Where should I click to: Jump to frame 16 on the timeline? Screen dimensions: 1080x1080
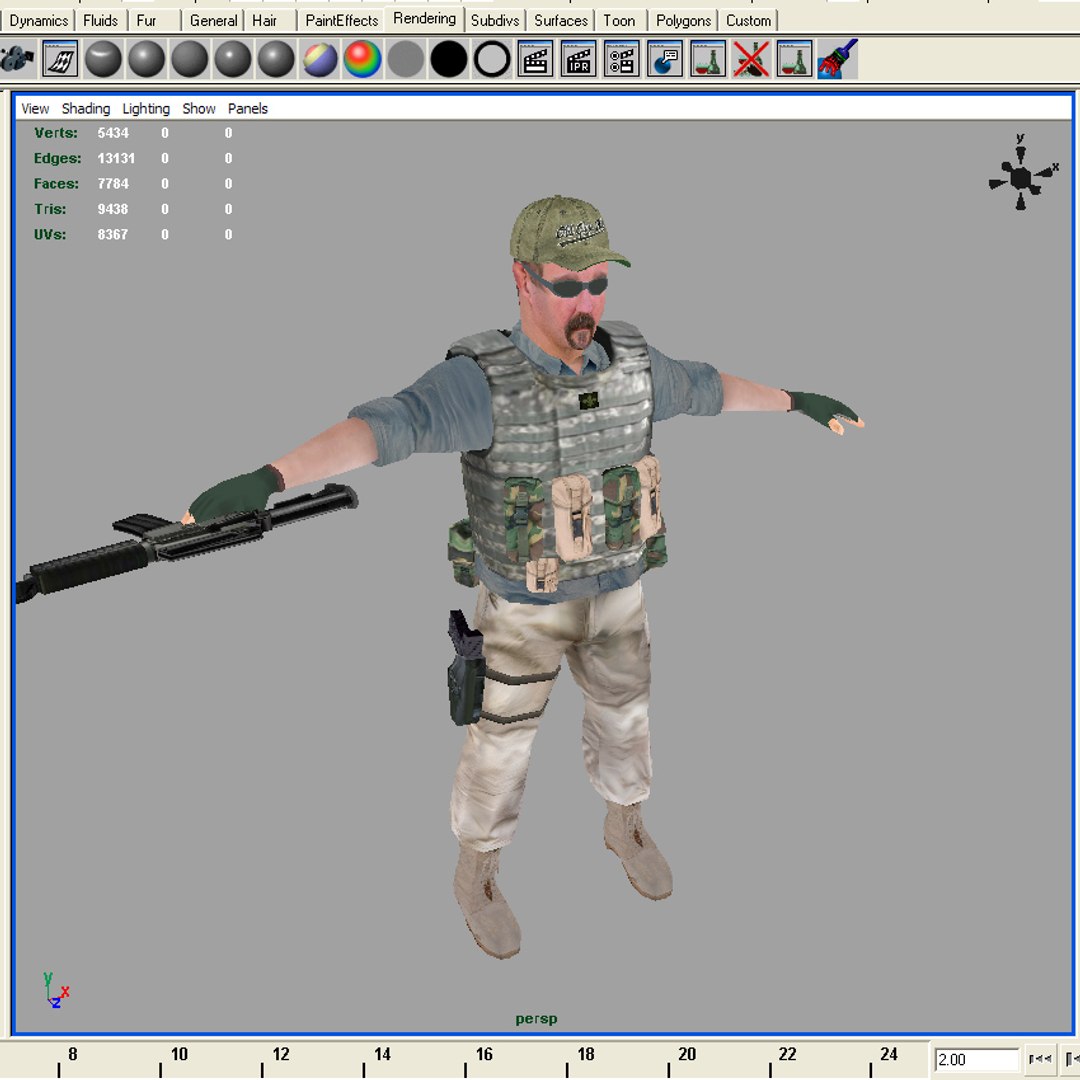point(484,1055)
